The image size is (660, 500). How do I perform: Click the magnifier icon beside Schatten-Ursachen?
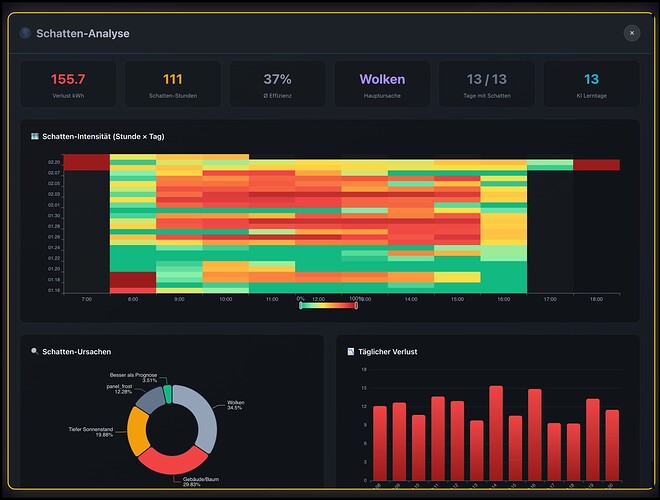[x=35, y=351]
